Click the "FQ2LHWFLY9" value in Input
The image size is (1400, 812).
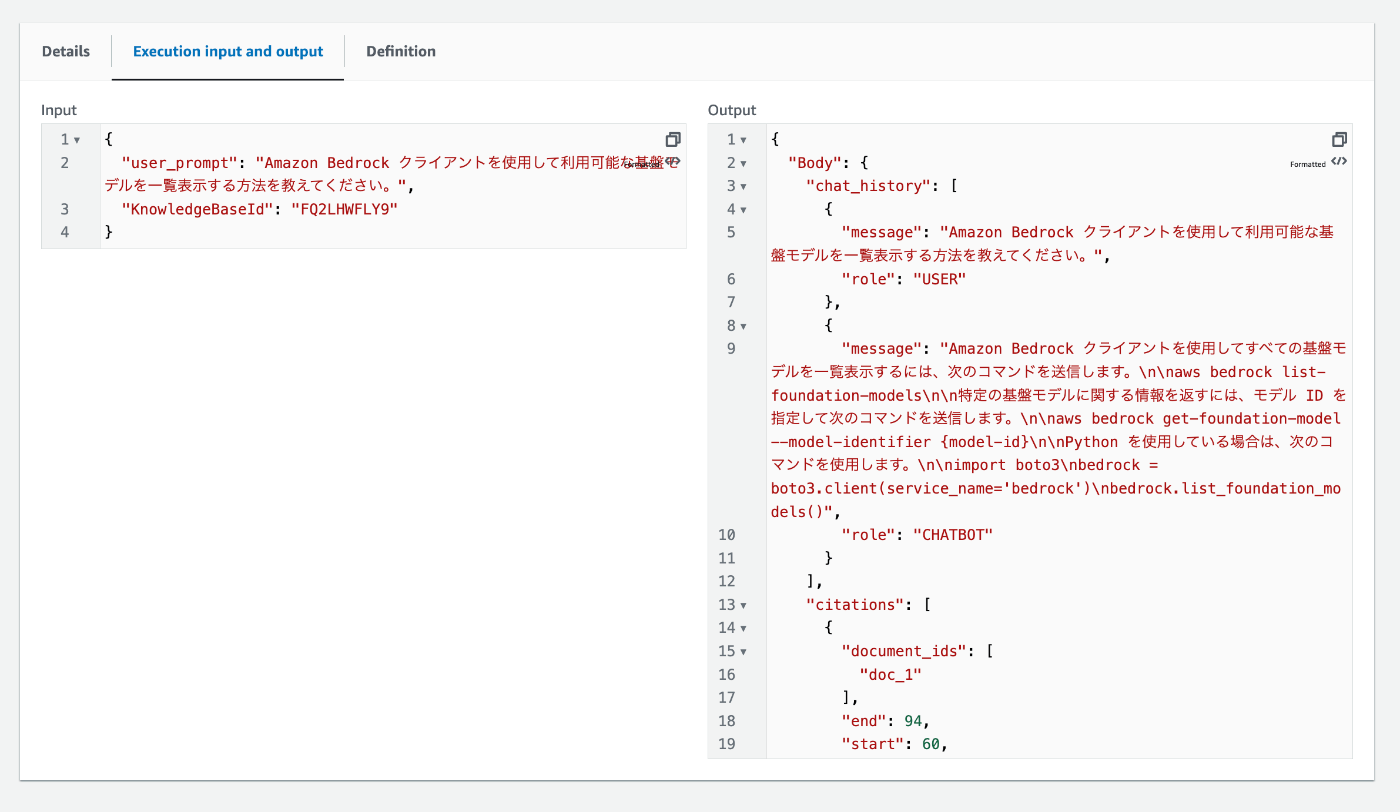[344, 209]
